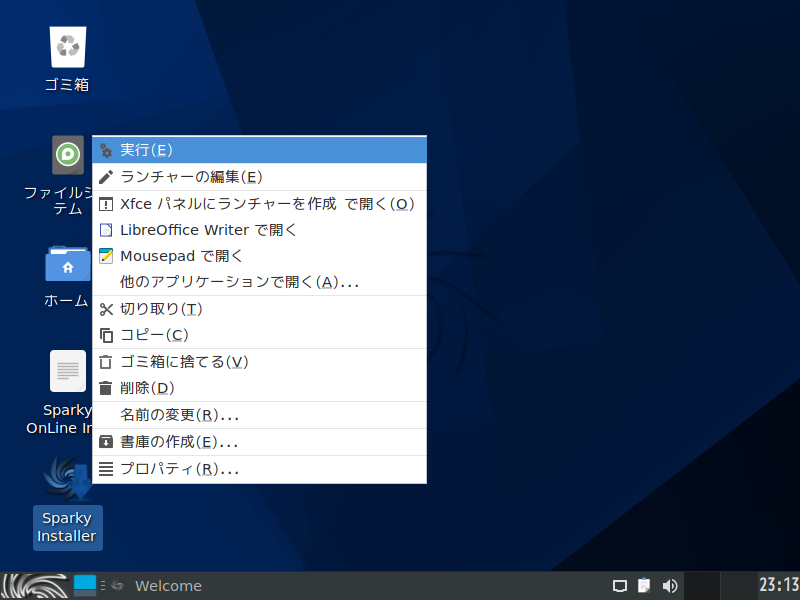This screenshot has width=800, height=600.
Task: Select 他のアプリケーションで開く(A)...
Action: (x=259, y=282)
